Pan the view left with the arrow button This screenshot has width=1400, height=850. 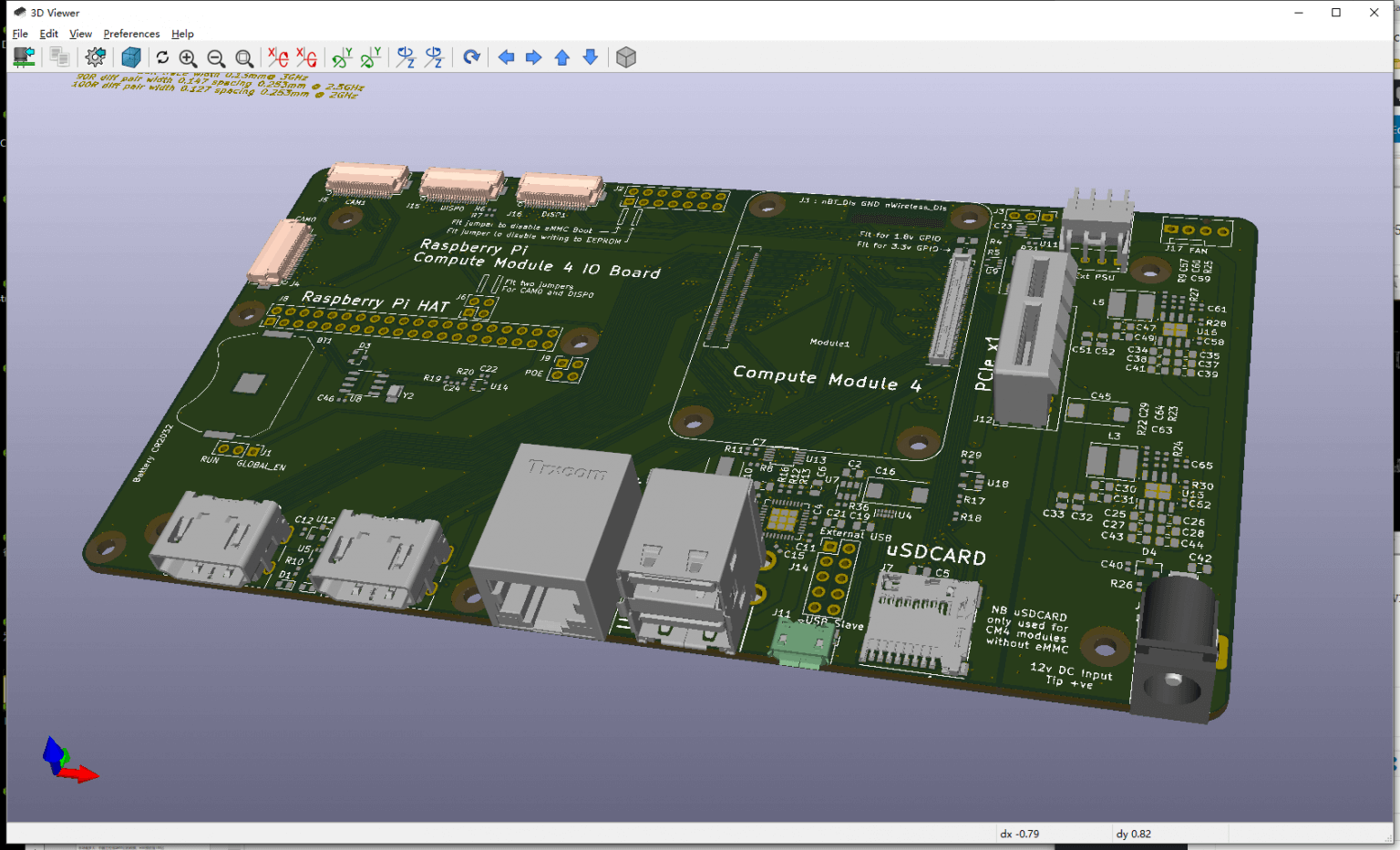(507, 56)
